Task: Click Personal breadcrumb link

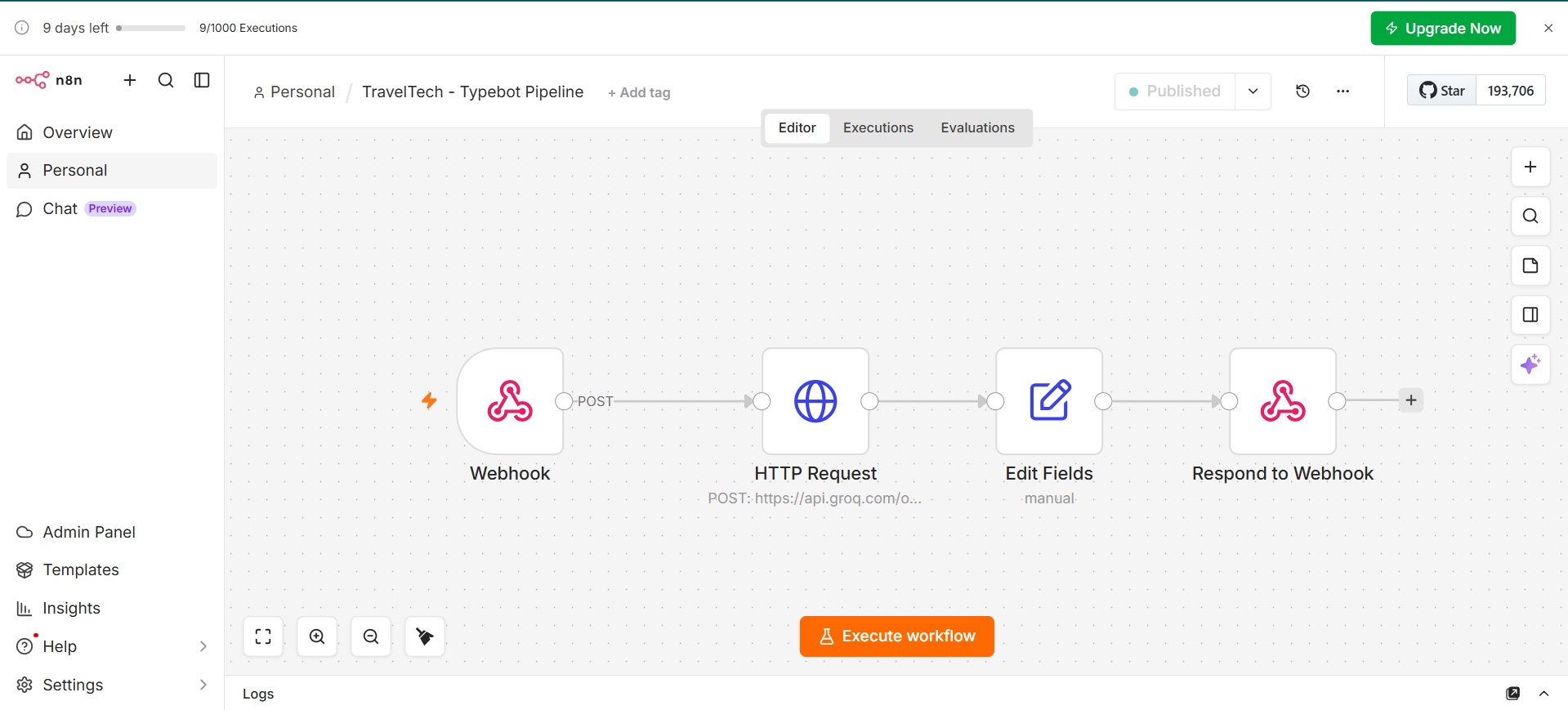Action: coord(294,92)
